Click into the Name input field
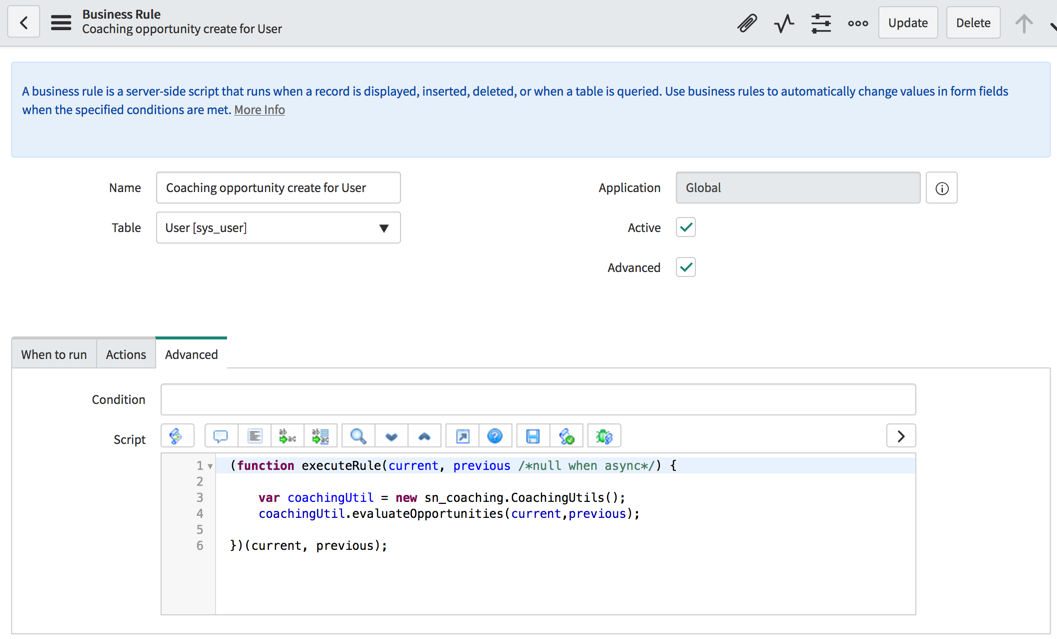Screen dimensions: 1057x639 [278, 188]
